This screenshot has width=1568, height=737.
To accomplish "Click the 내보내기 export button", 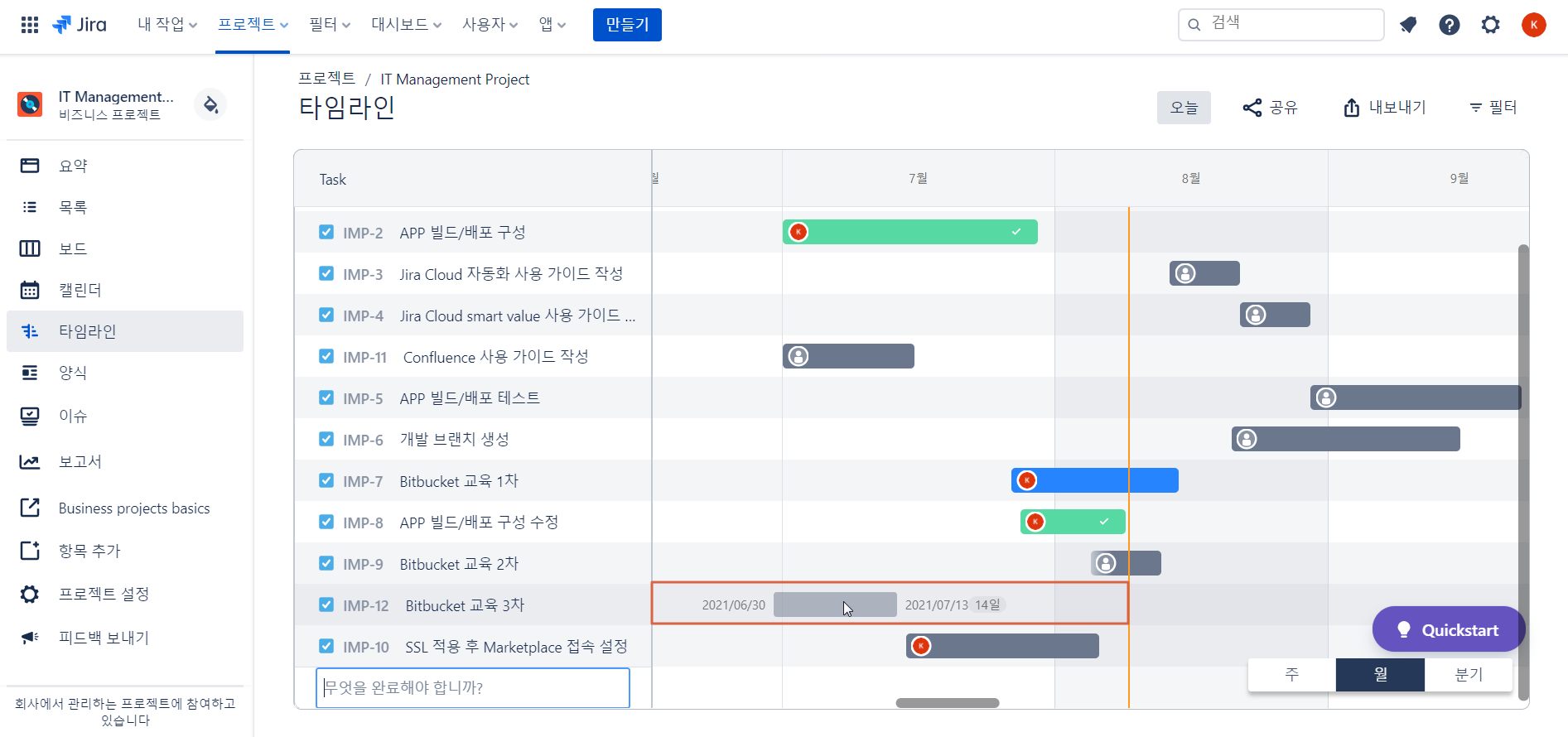I will 1384,108.
